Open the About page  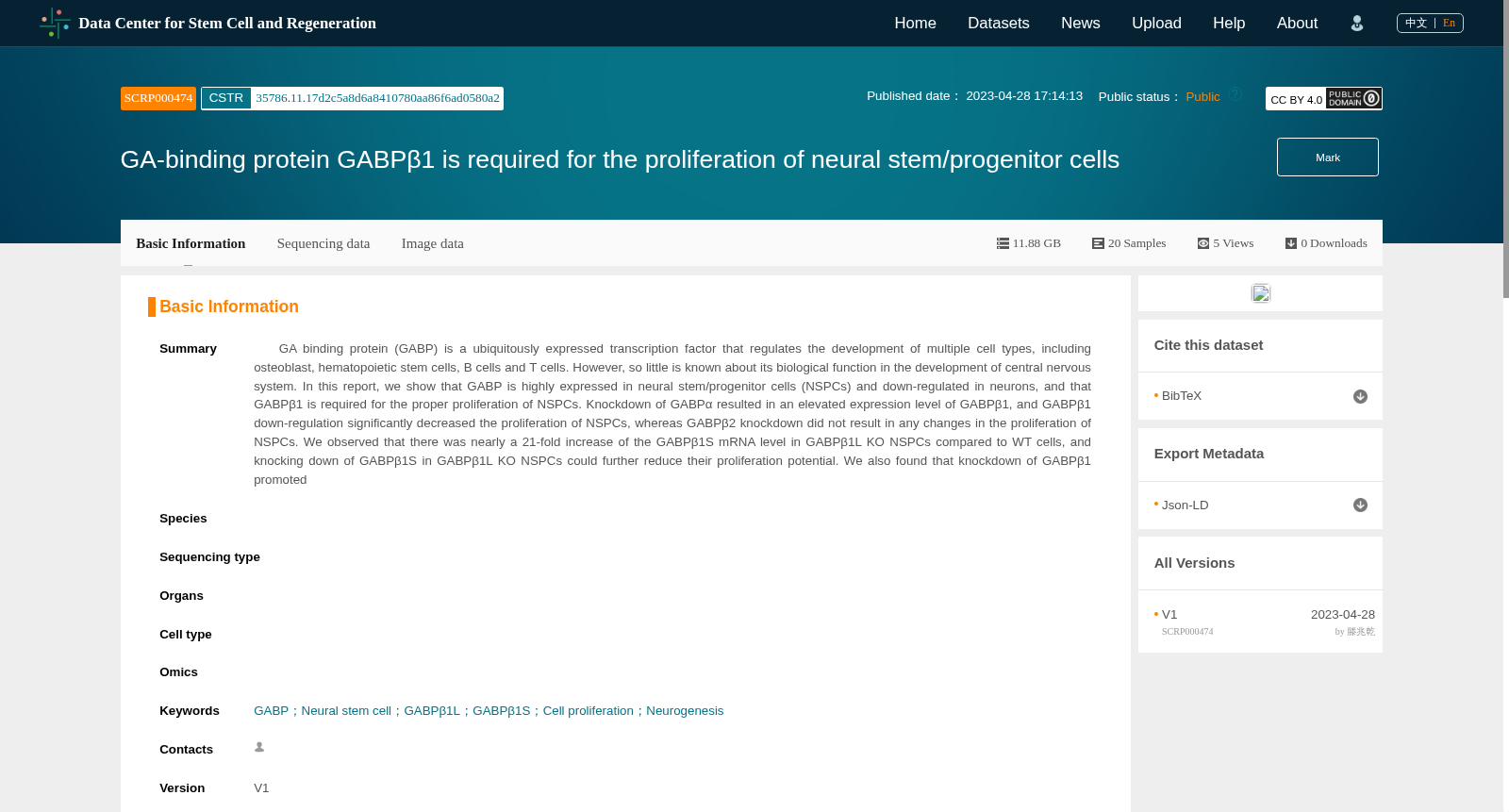1297,23
